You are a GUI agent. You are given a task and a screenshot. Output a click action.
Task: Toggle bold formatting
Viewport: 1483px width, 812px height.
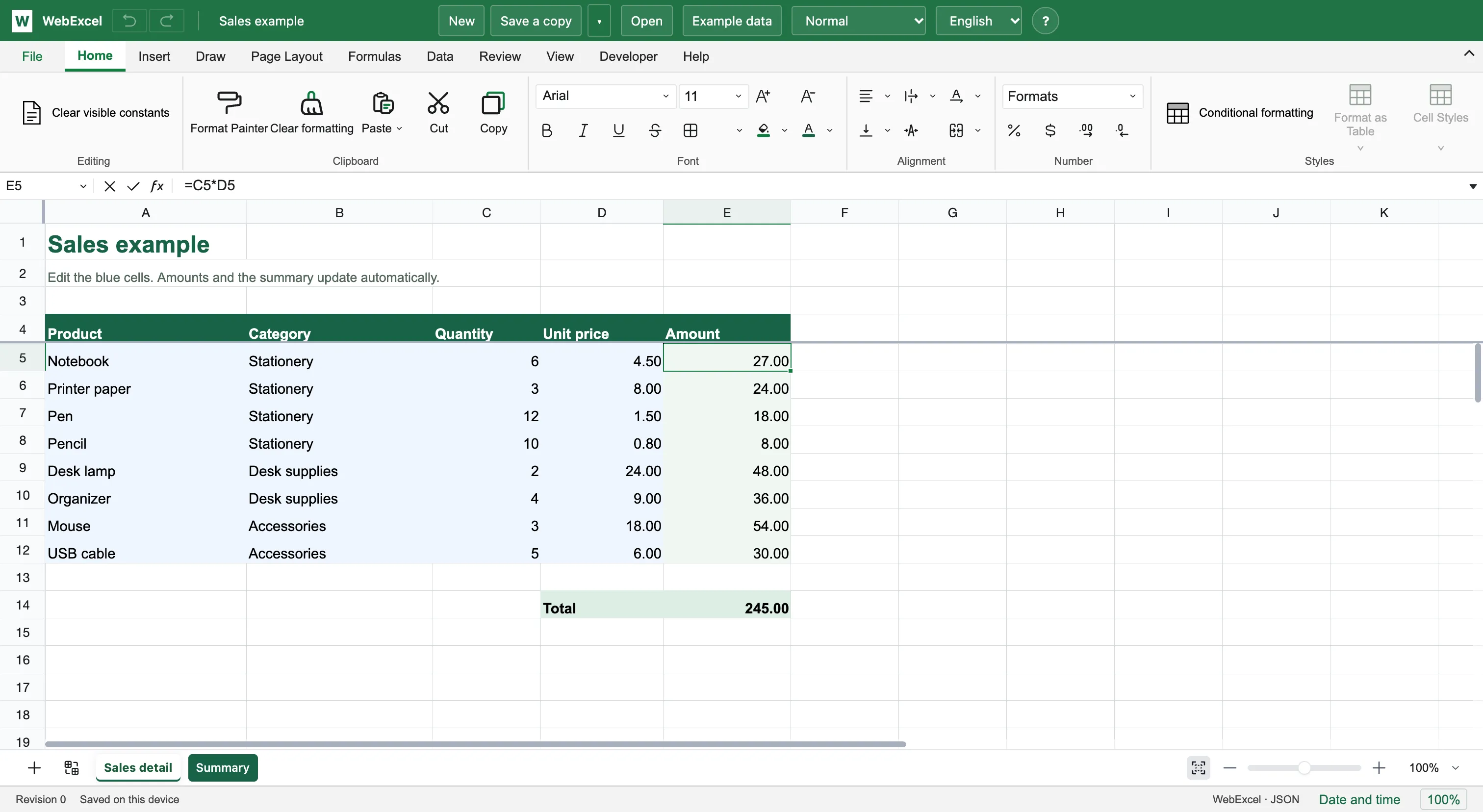[547, 130]
